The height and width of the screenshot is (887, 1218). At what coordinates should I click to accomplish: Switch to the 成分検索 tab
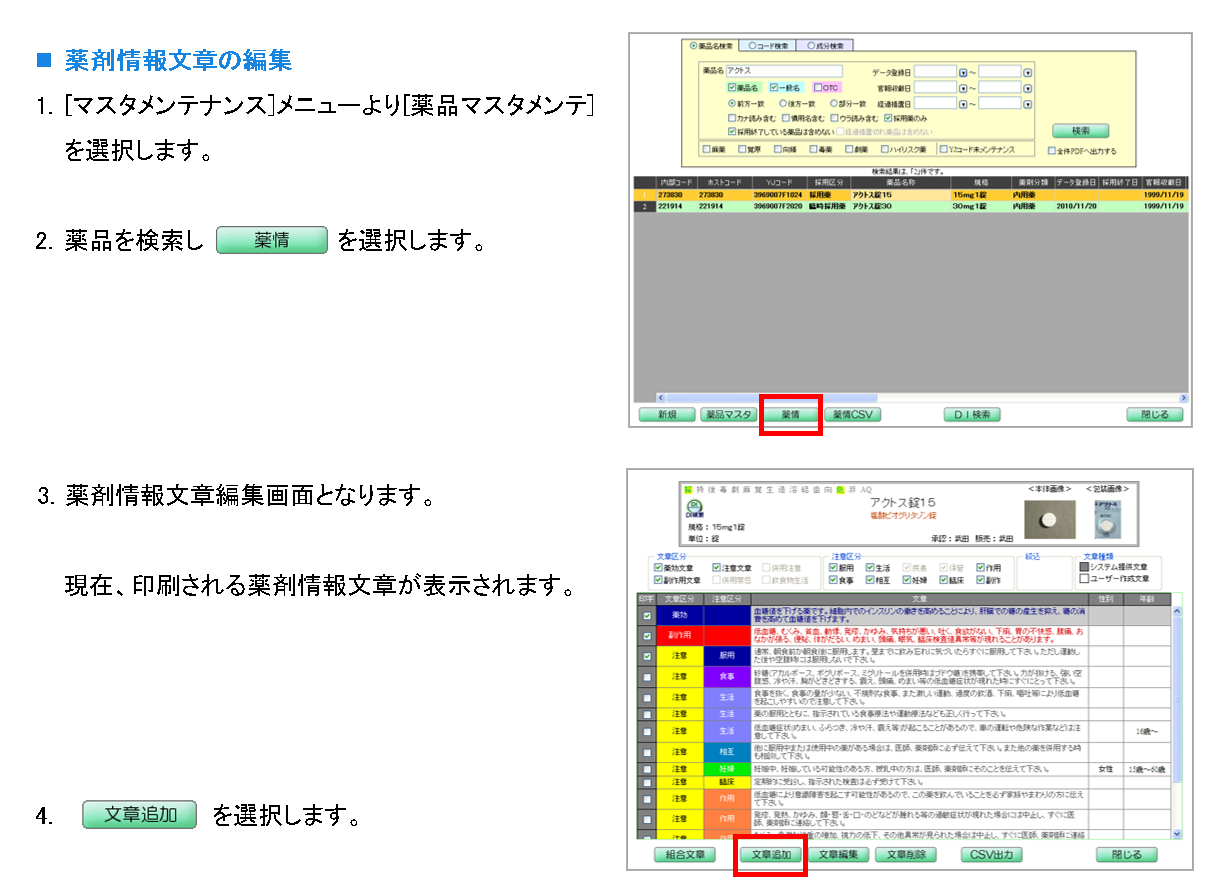[824, 46]
